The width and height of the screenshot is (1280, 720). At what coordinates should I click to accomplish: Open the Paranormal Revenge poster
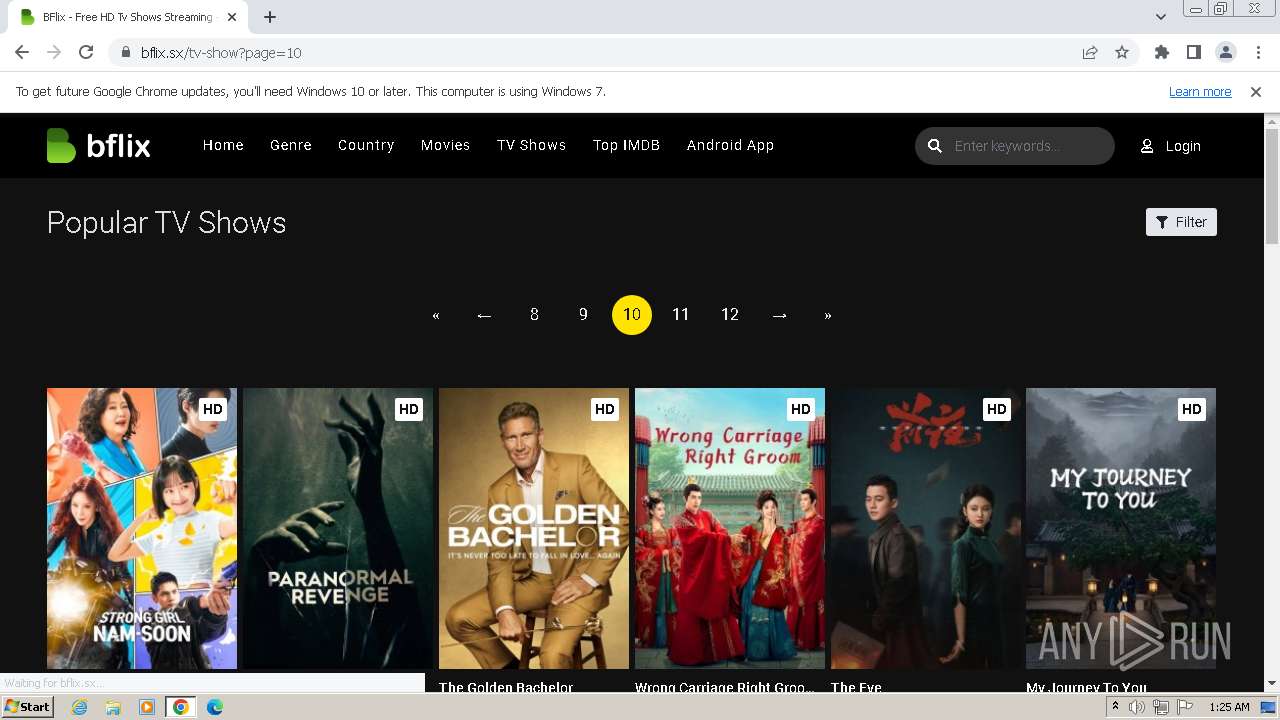point(338,528)
